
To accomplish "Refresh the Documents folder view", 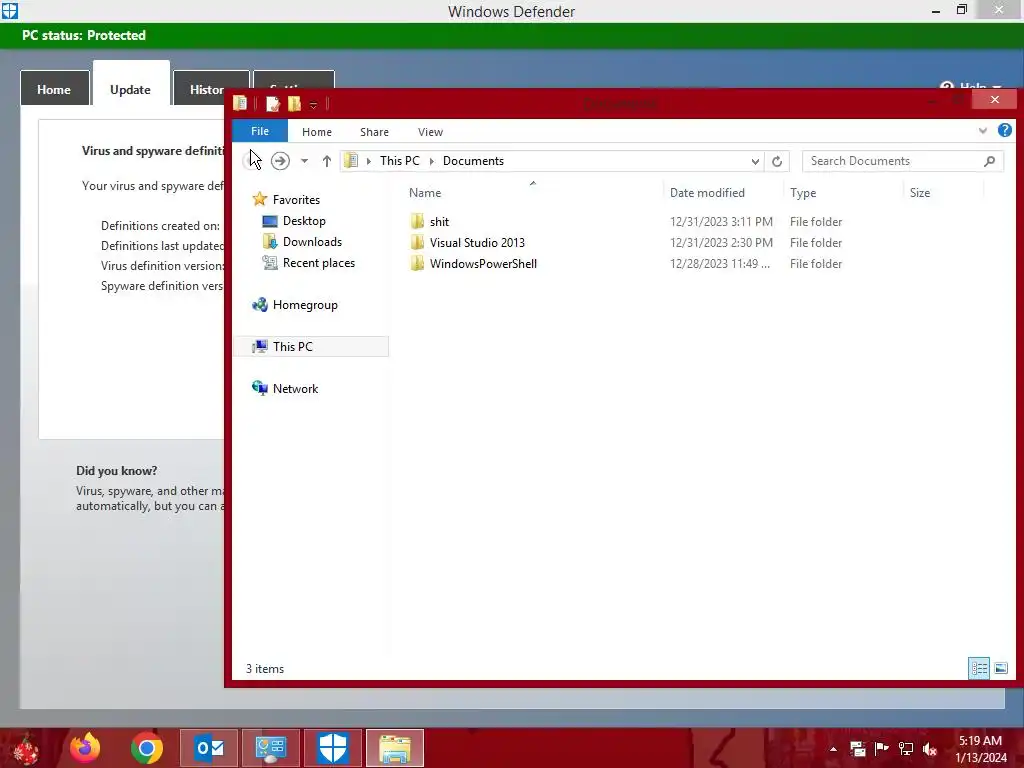I will pos(776,161).
